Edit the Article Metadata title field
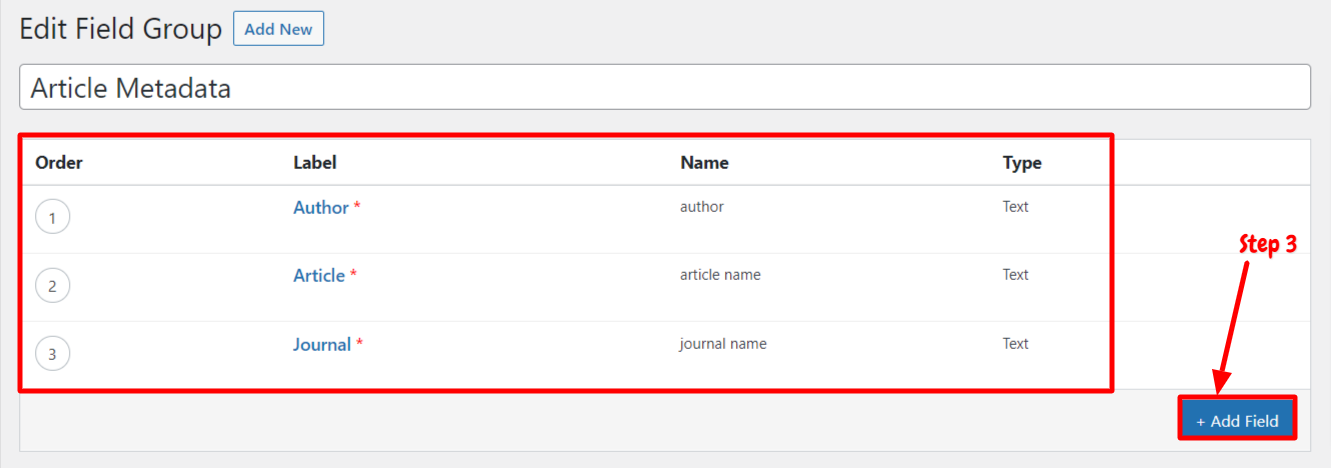This screenshot has height=468, width=1331. pos(665,88)
